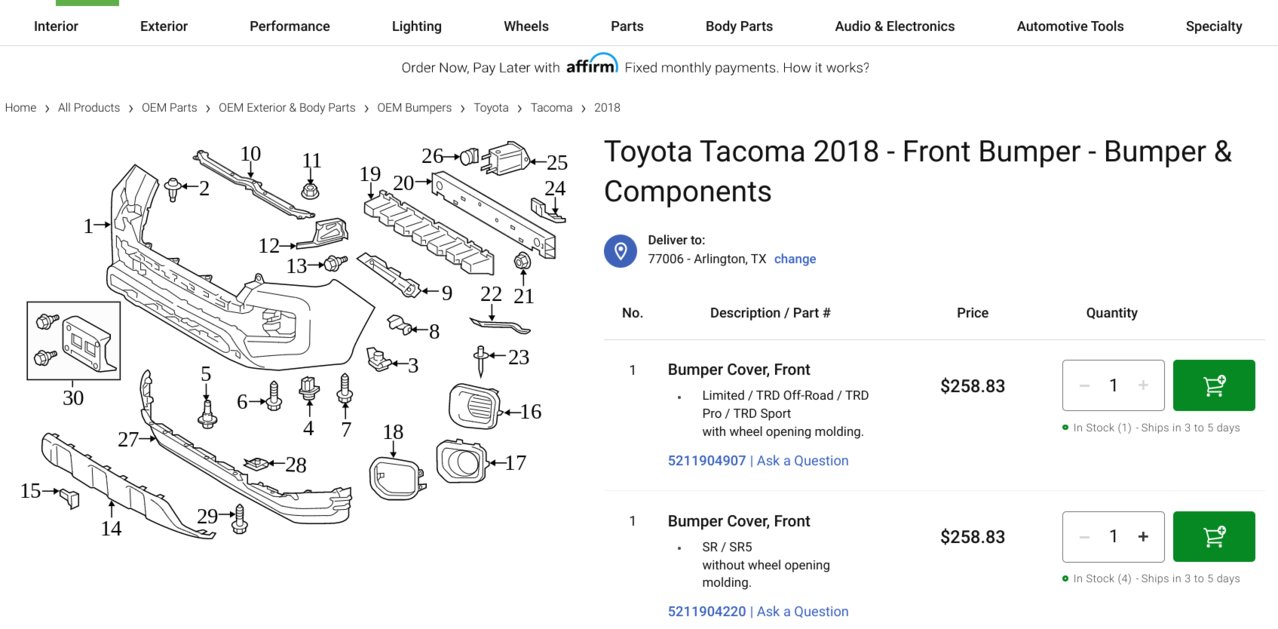Viewport: 1278px width, 629px height.
Task: Click the map pin delivery location icon
Action: pos(620,250)
